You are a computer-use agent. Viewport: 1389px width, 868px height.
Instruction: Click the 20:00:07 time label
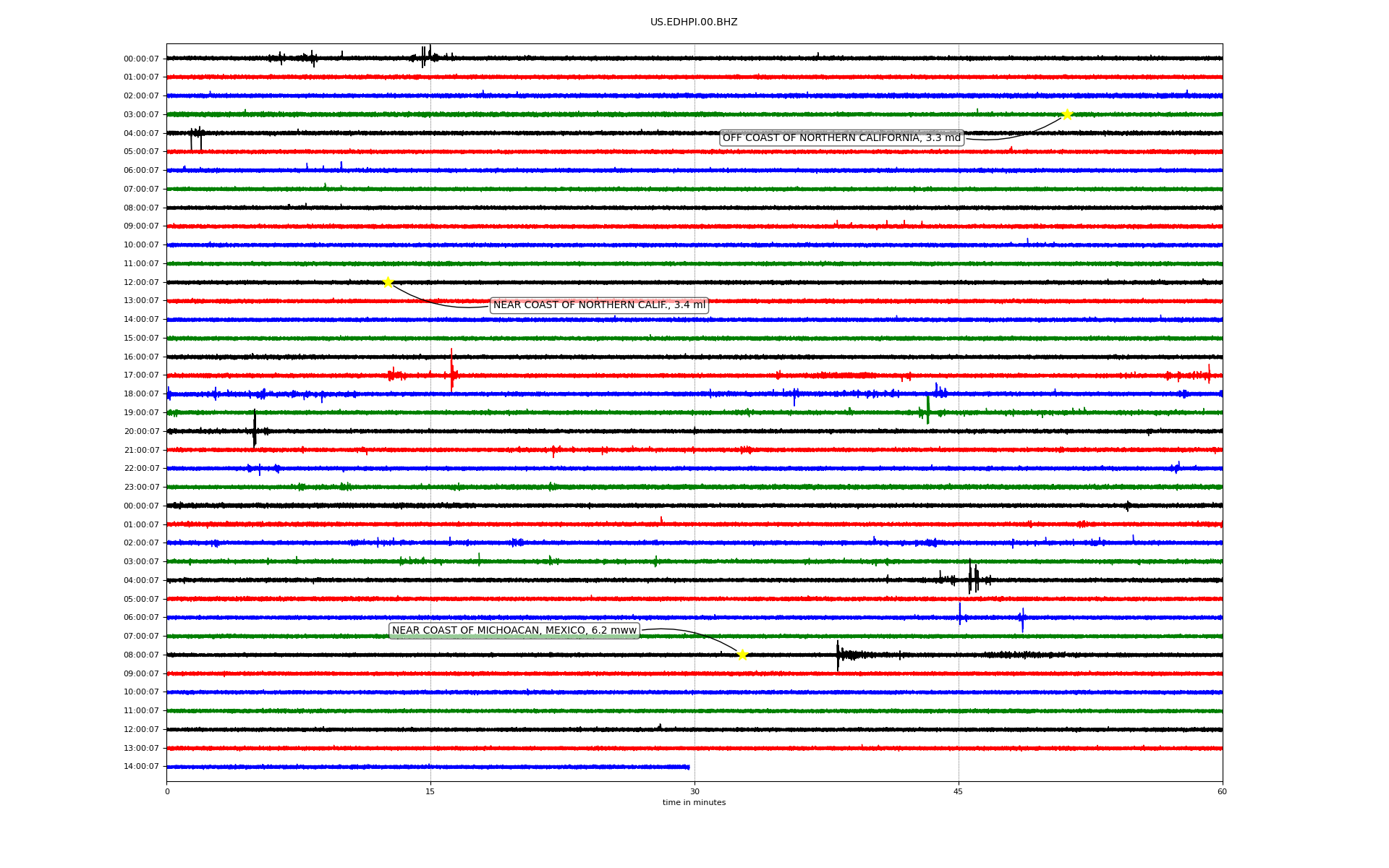point(141,432)
